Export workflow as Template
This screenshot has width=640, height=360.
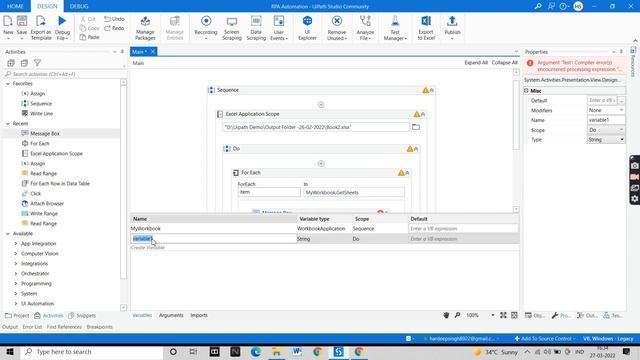(x=41, y=27)
